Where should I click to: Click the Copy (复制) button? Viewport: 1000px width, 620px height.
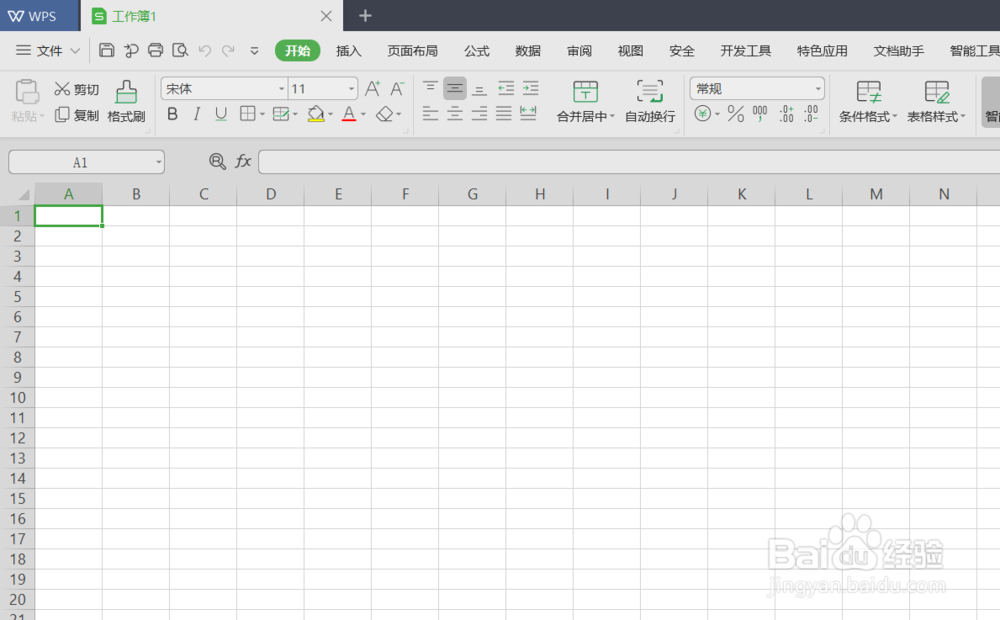point(77,115)
